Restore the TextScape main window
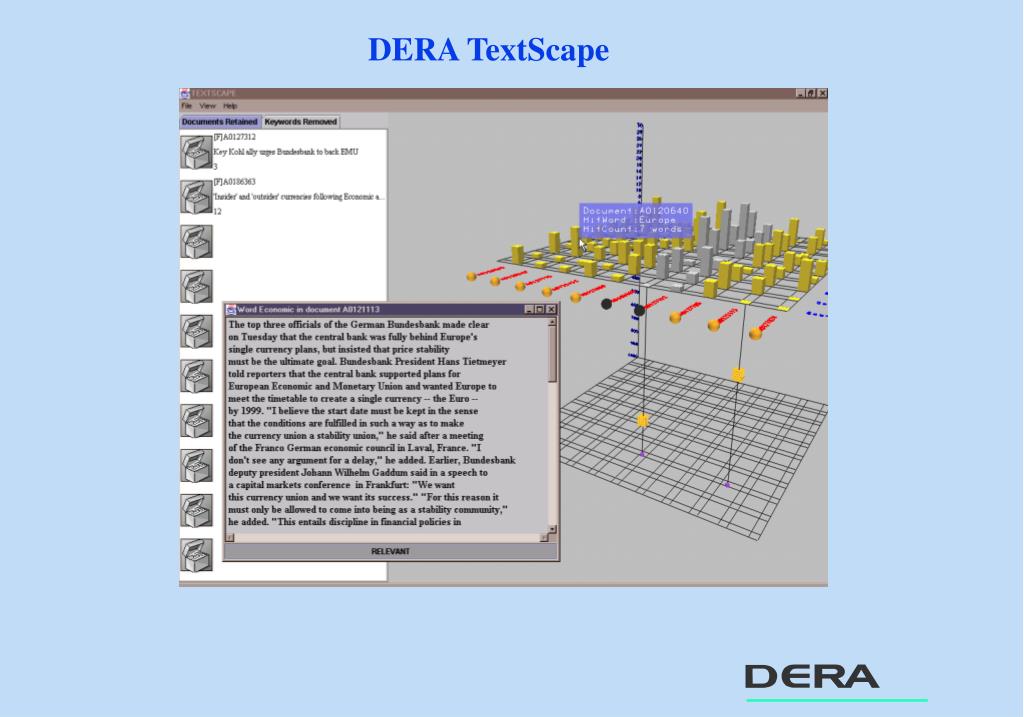The image size is (1024, 717). [811, 93]
